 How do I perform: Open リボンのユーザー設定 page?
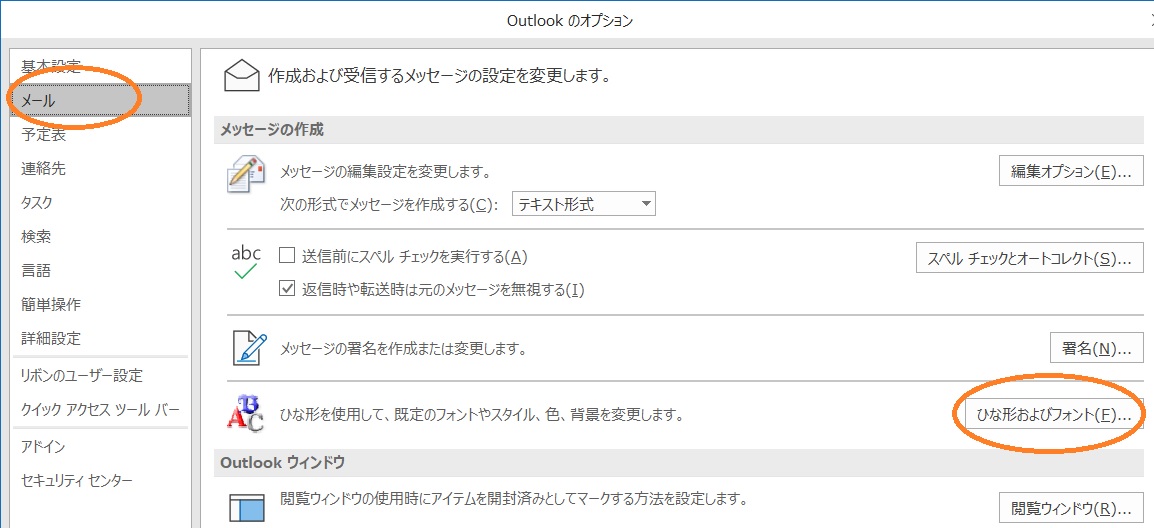pyautogui.click(x=82, y=376)
